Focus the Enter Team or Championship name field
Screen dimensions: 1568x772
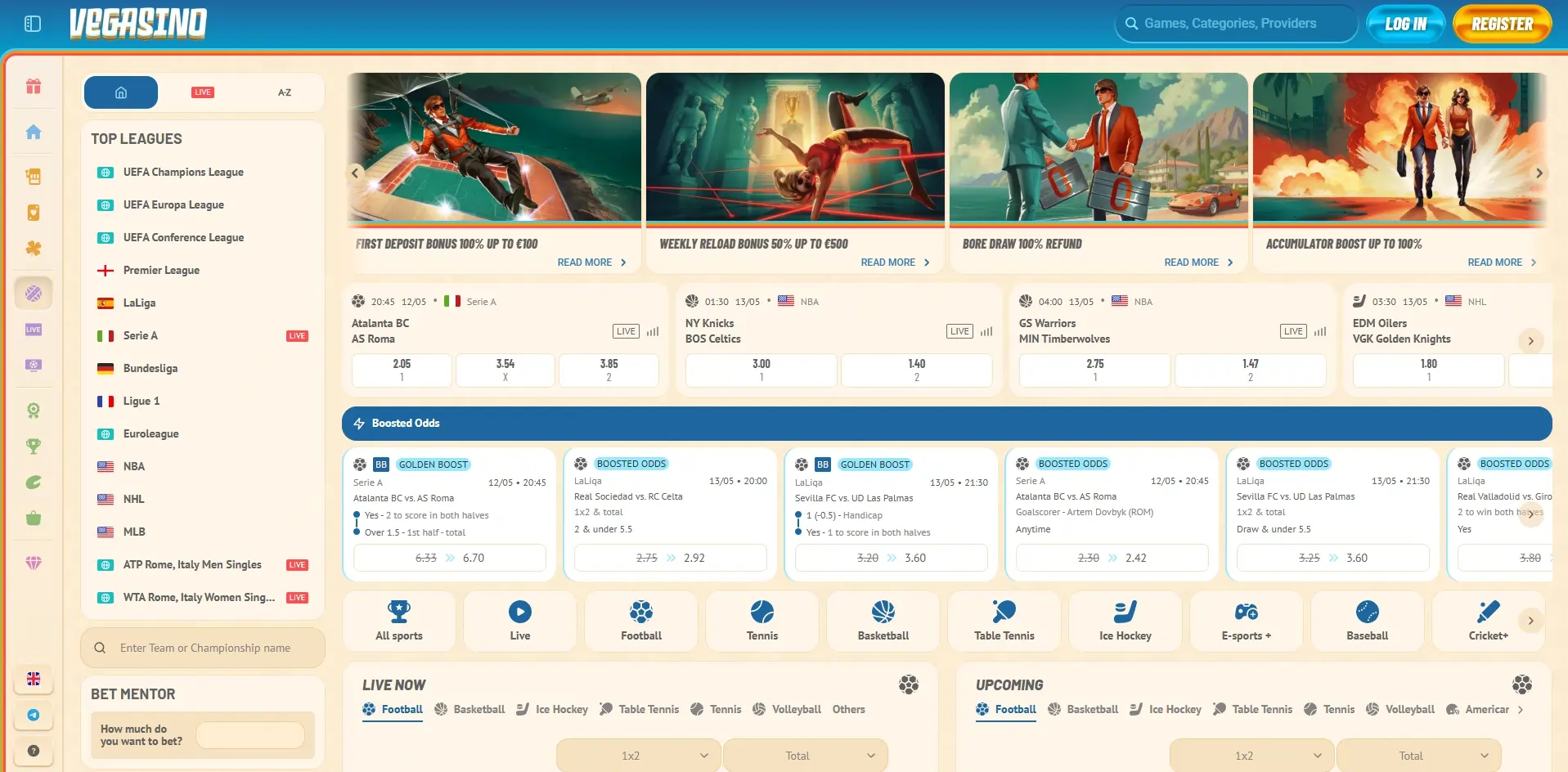(203, 648)
